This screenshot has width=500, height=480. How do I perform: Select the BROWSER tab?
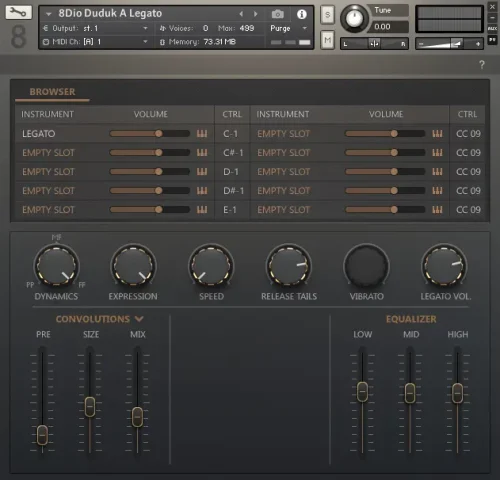point(52,92)
